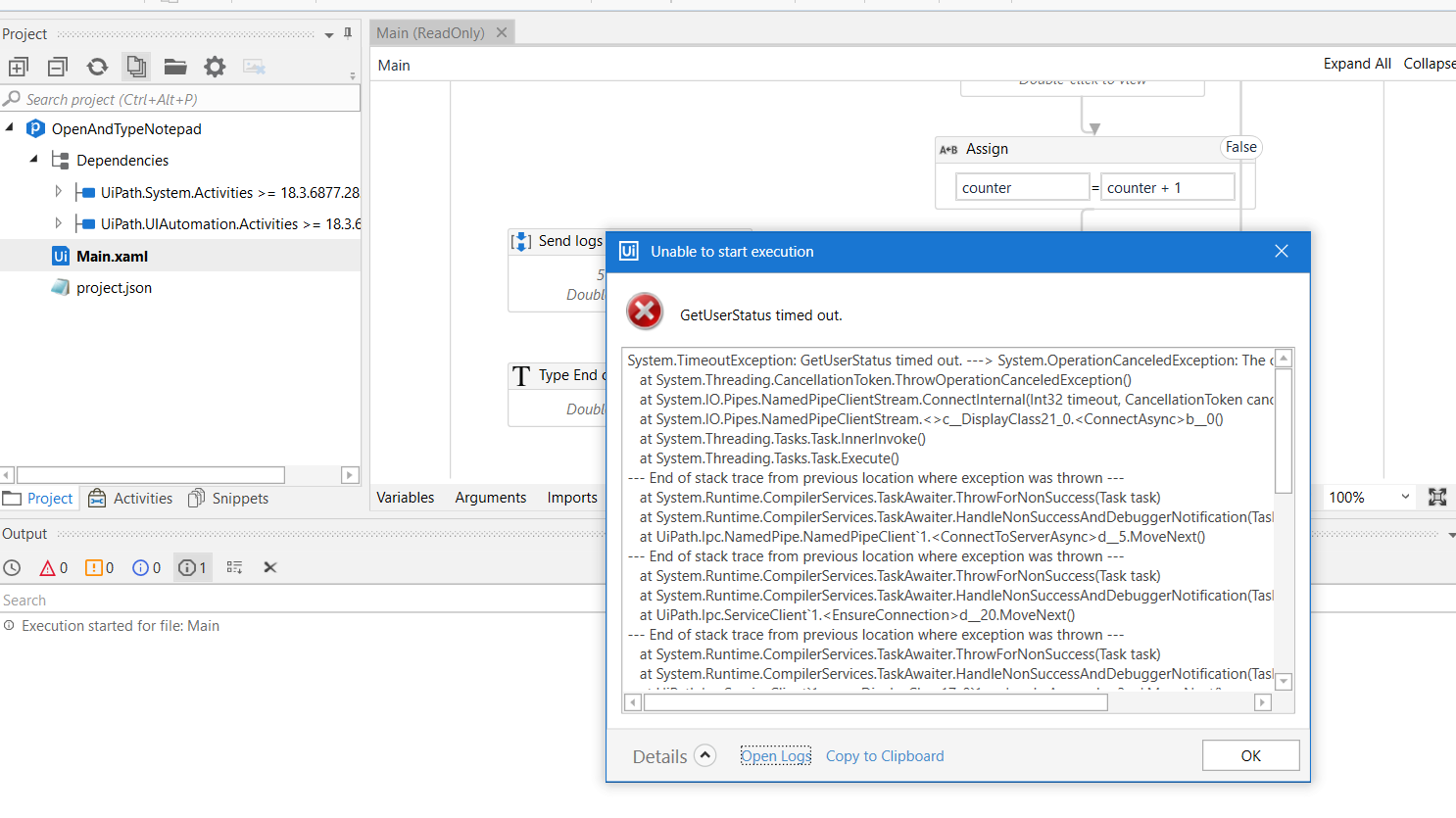
Task: Click Expand All in designer
Action: click(1357, 64)
